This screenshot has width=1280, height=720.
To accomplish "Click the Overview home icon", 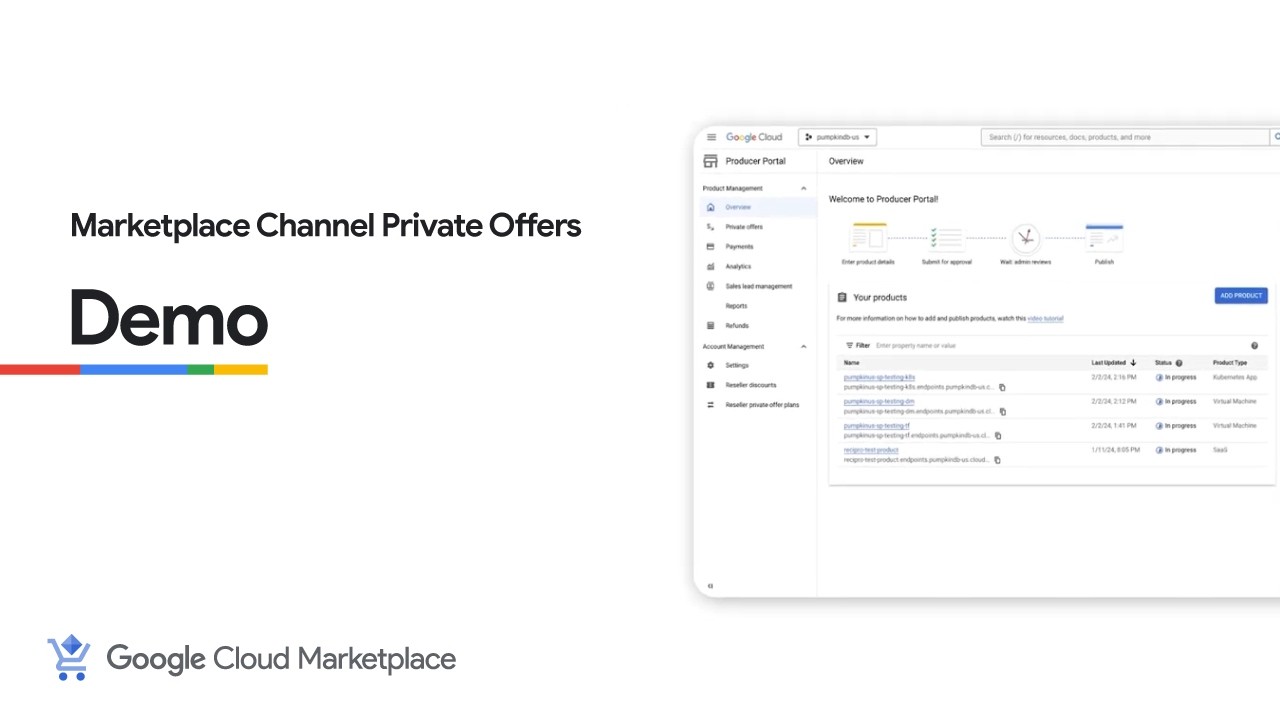I will (x=710, y=207).
